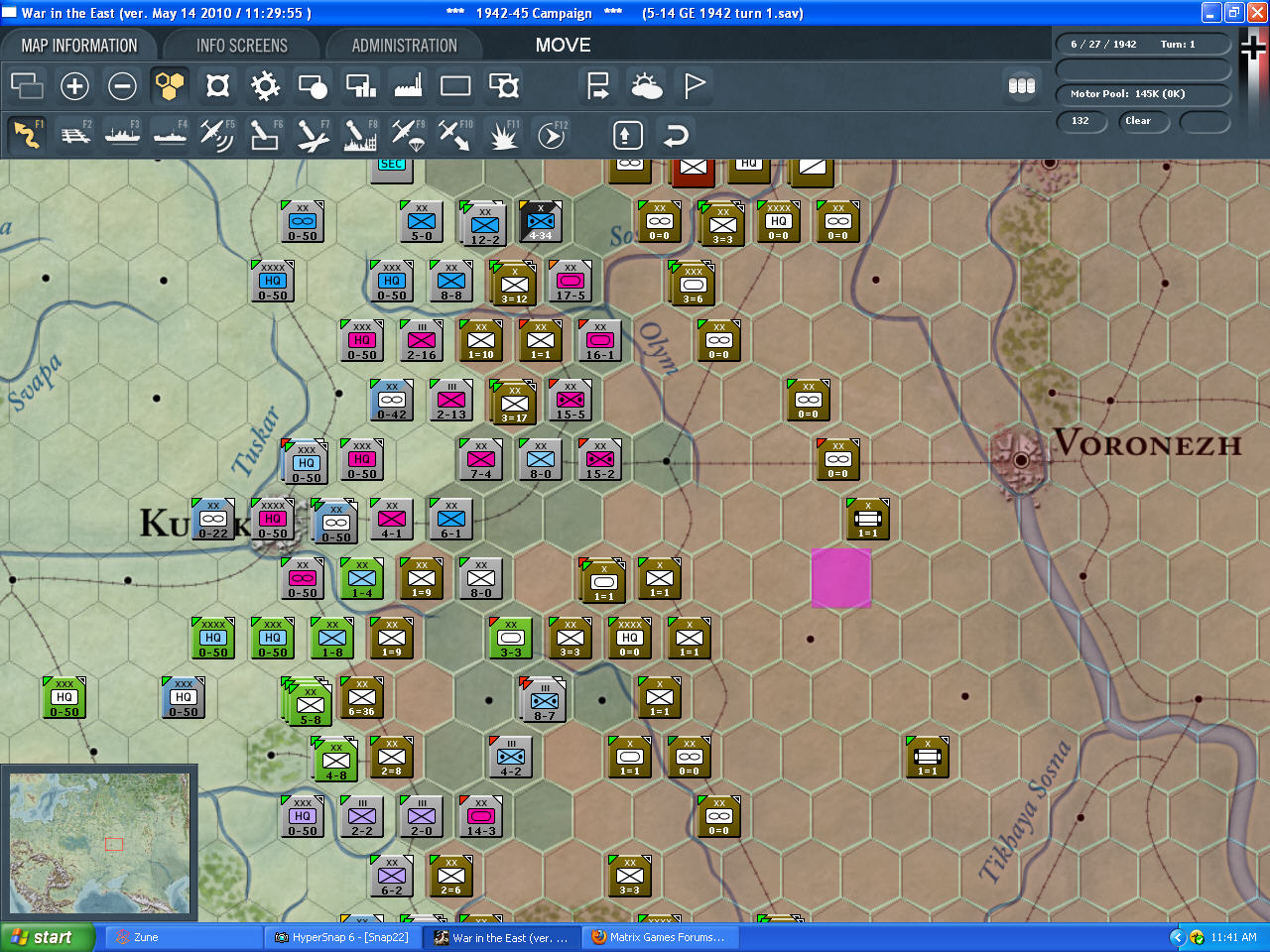Select the F10 air transfer mode
The height and width of the screenshot is (952, 1270).
click(x=455, y=135)
